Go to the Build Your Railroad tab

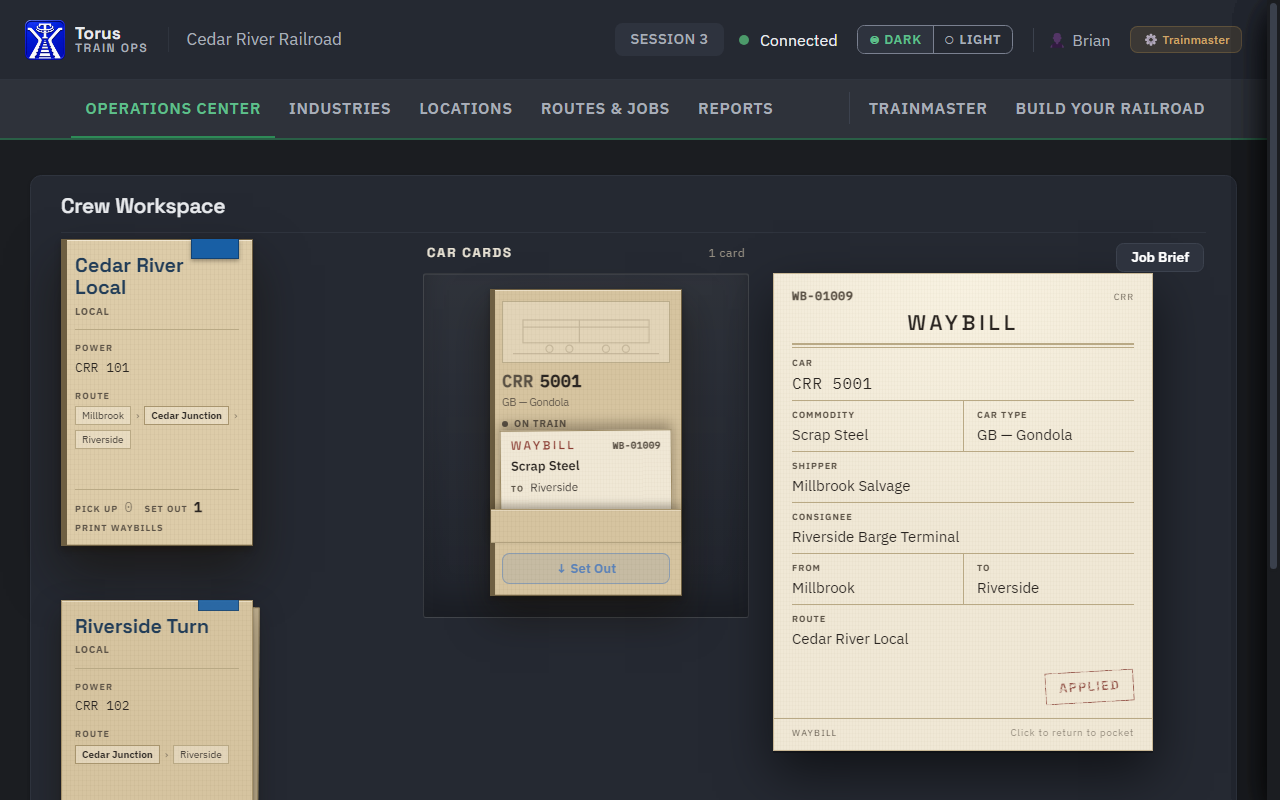1110,109
